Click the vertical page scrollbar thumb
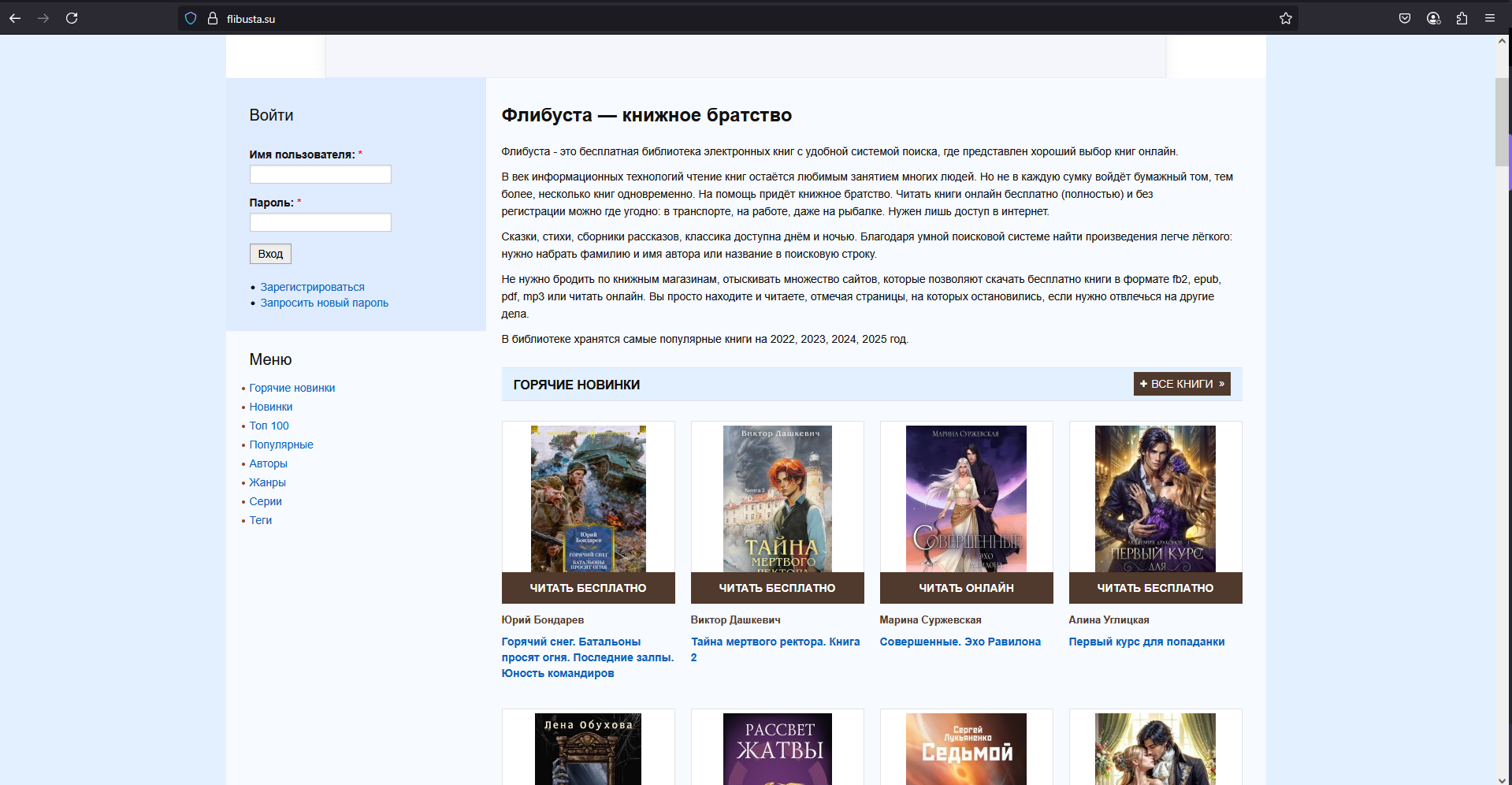Viewport: 1512px width, 785px height. coord(1502,122)
